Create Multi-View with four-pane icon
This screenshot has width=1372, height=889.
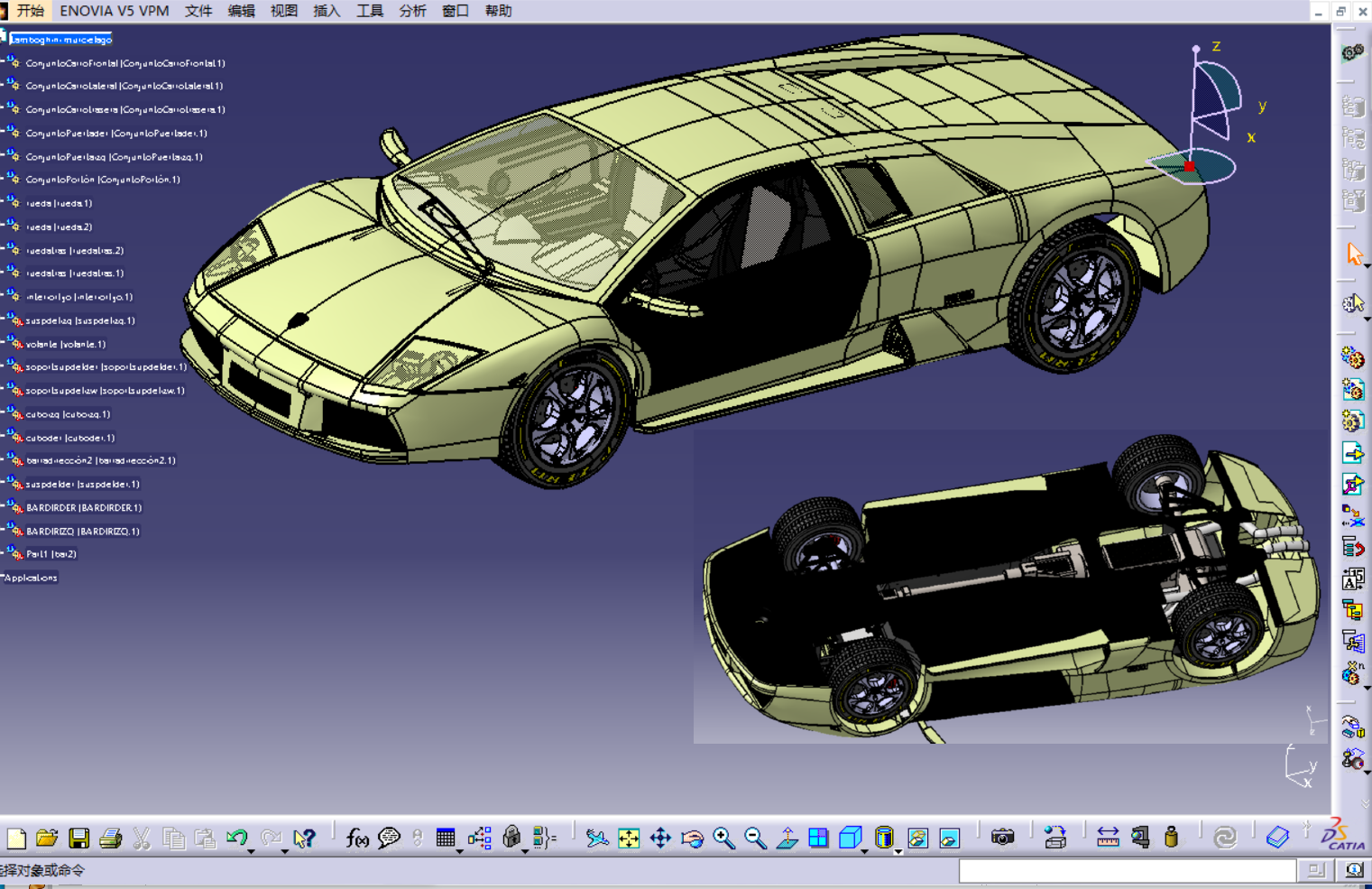coord(818,838)
